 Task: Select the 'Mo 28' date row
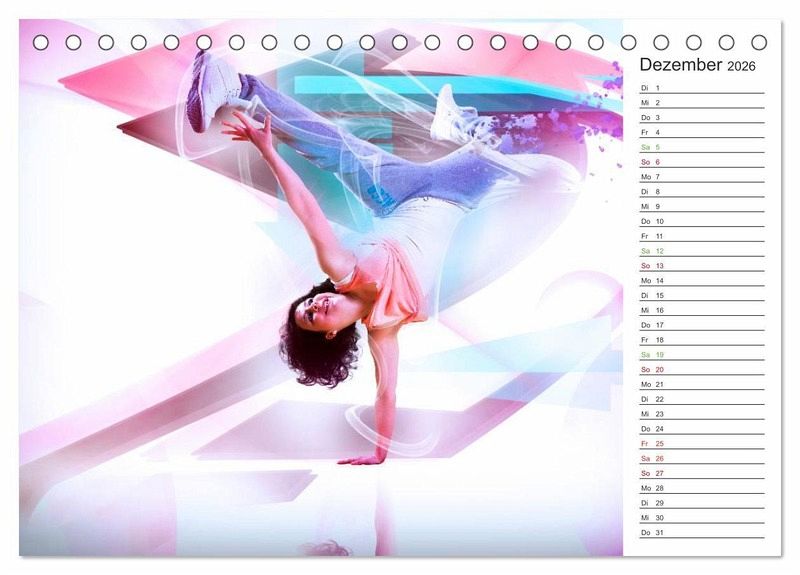pyautogui.click(x=702, y=487)
